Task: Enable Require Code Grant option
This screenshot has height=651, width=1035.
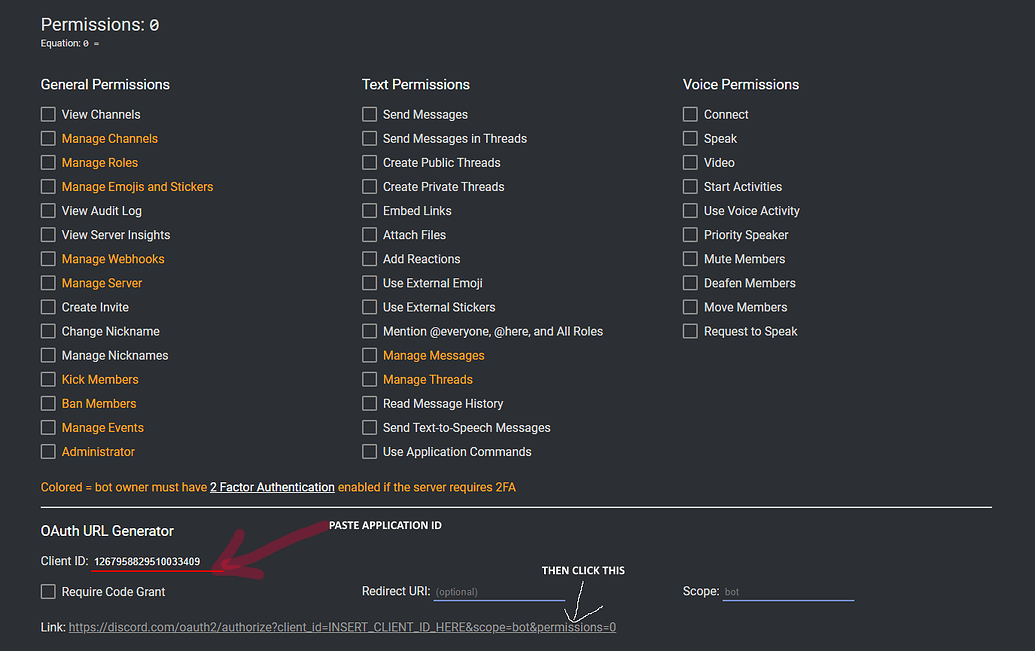Action: pyautogui.click(x=48, y=592)
